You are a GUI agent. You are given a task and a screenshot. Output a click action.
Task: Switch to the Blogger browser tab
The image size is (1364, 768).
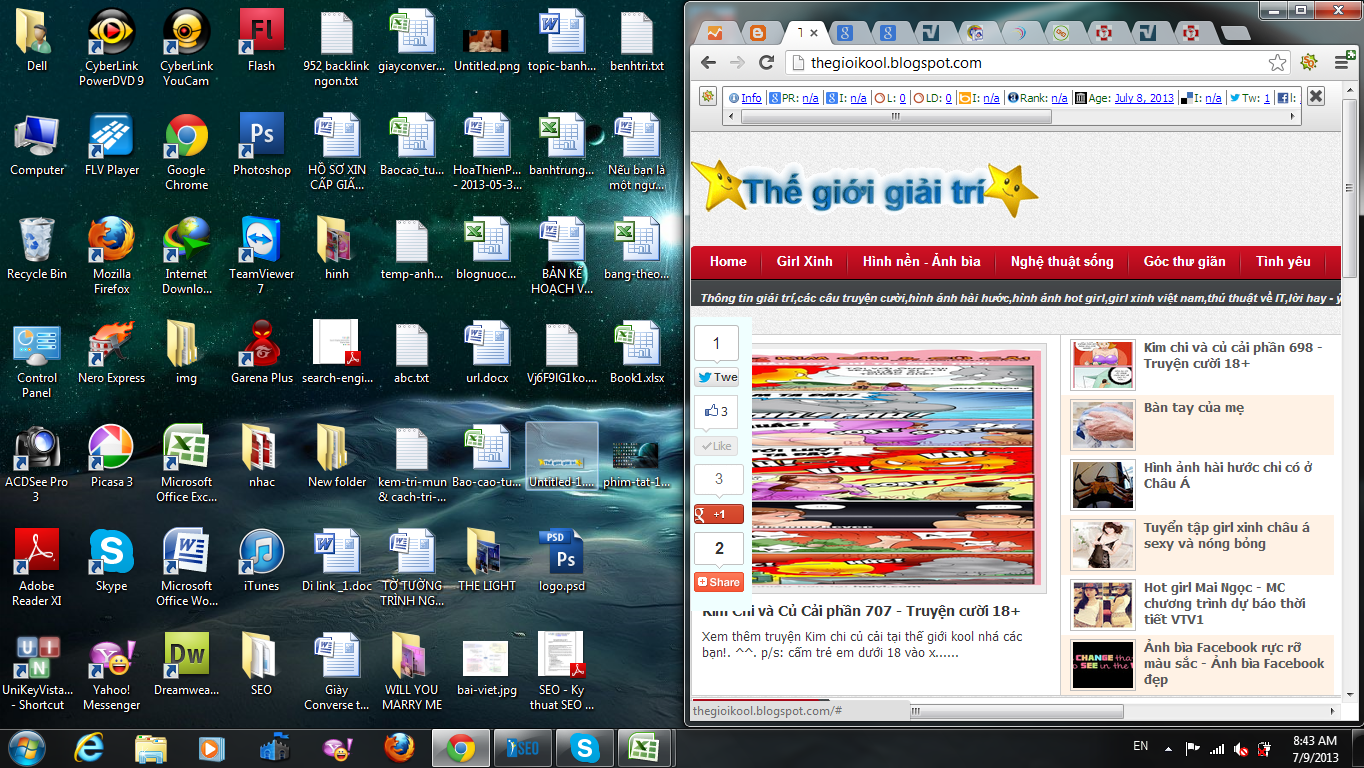[758, 31]
